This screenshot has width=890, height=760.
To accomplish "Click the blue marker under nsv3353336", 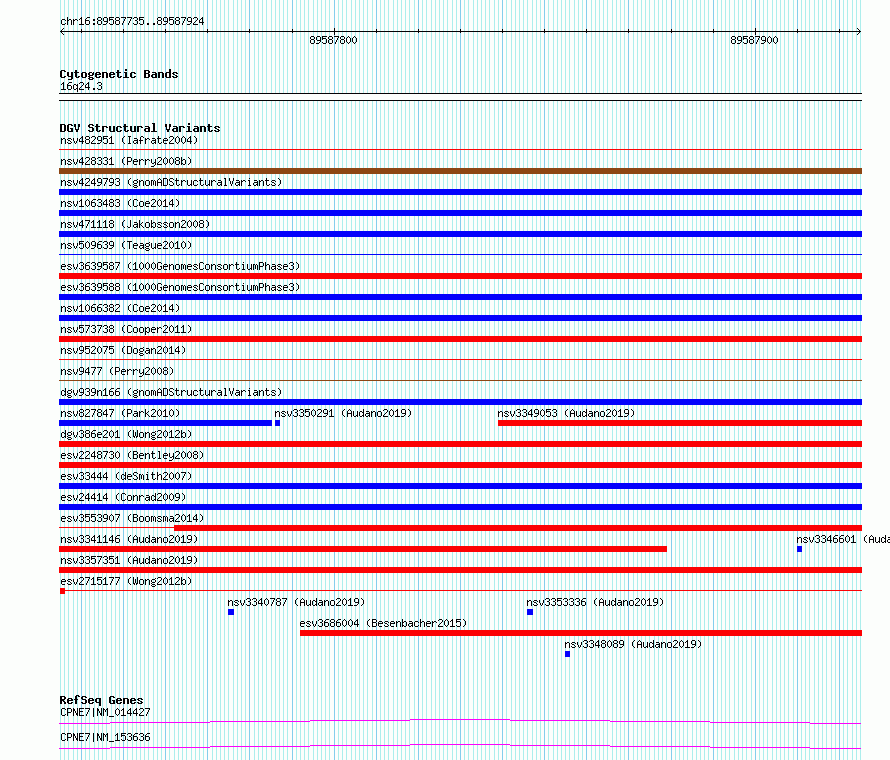I will 530,612.
